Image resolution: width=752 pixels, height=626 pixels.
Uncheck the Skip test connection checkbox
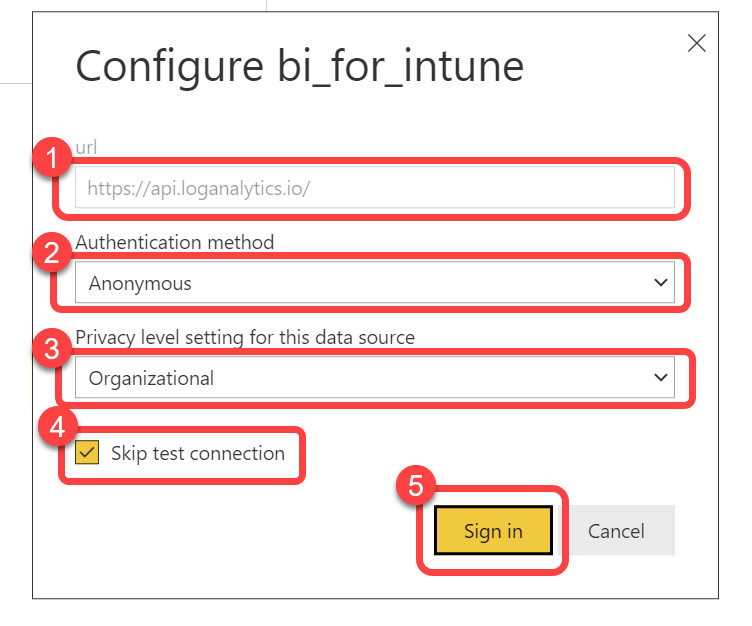[87, 453]
